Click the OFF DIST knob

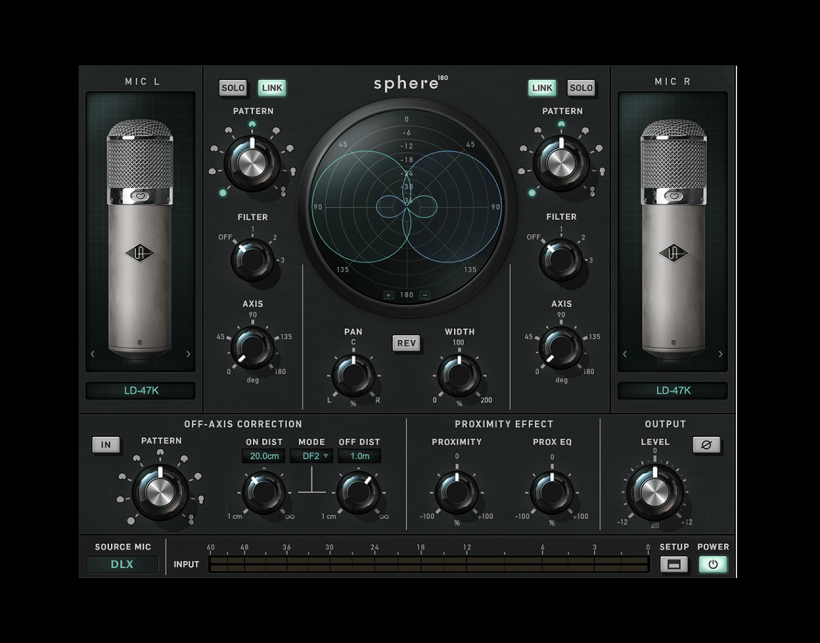point(359,492)
